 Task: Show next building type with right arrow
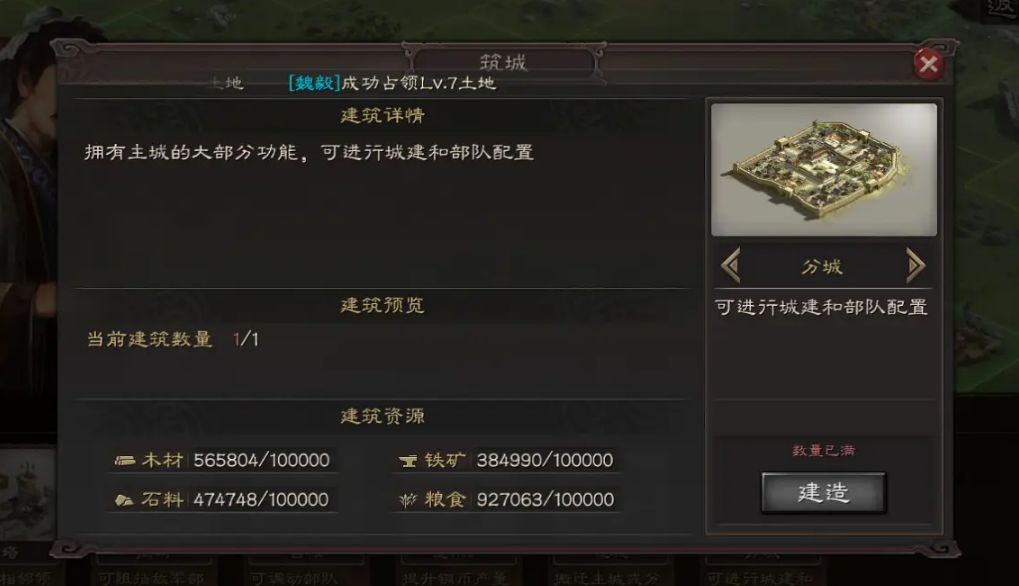tap(916, 265)
